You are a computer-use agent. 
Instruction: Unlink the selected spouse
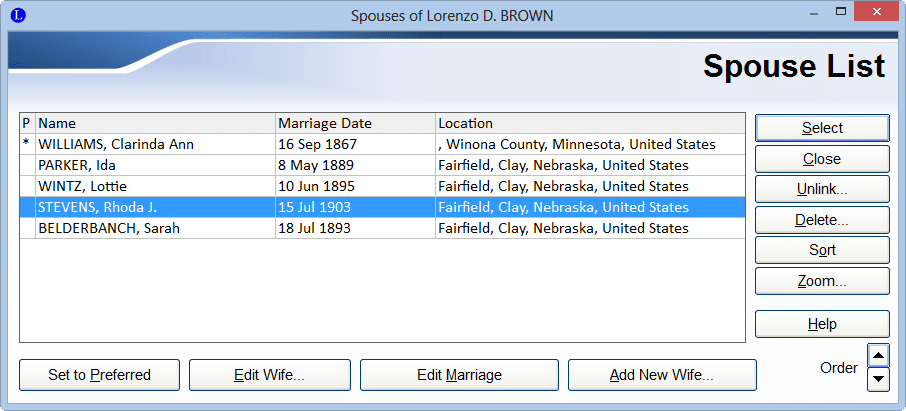click(x=821, y=189)
